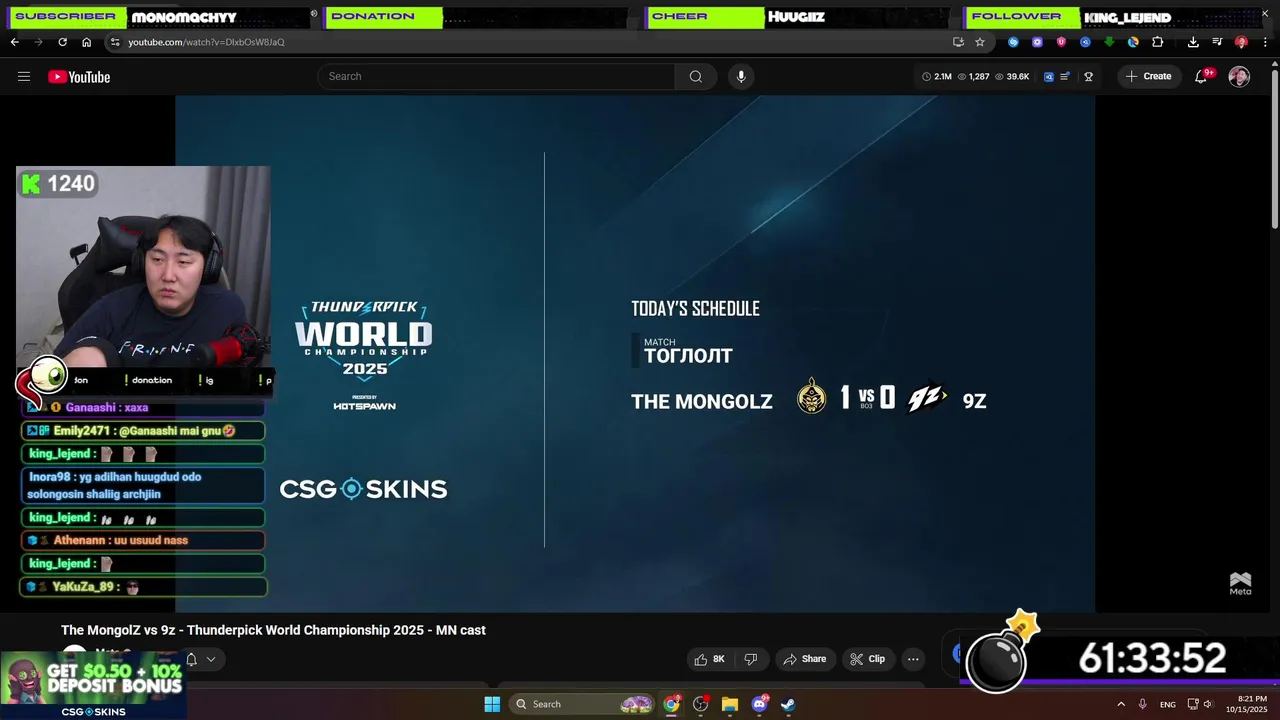Go to the YouTube home logo
1280x720 pixels.
click(x=79, y=77)
